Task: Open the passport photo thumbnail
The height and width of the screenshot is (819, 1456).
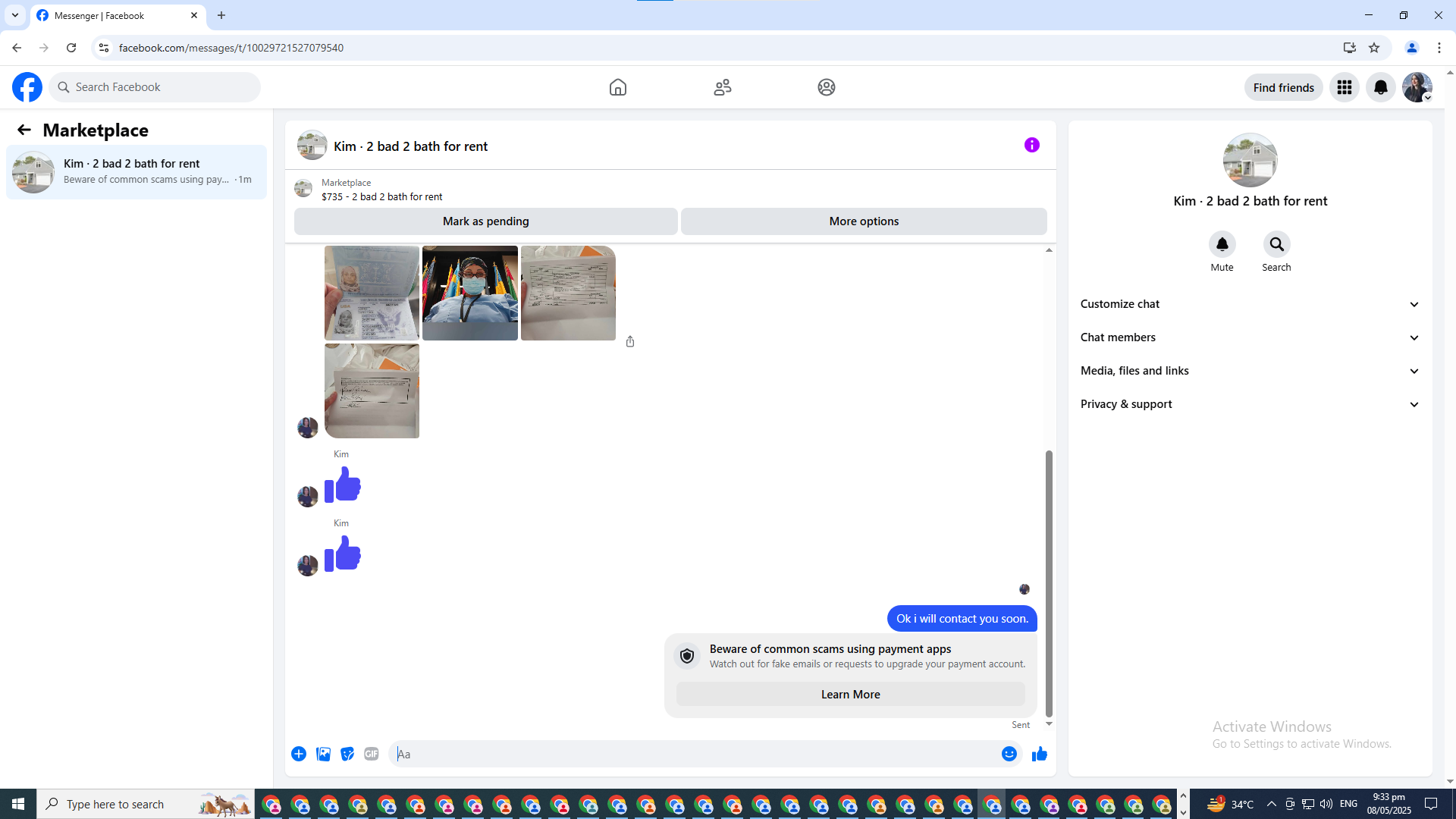Action: click(372, 293)
